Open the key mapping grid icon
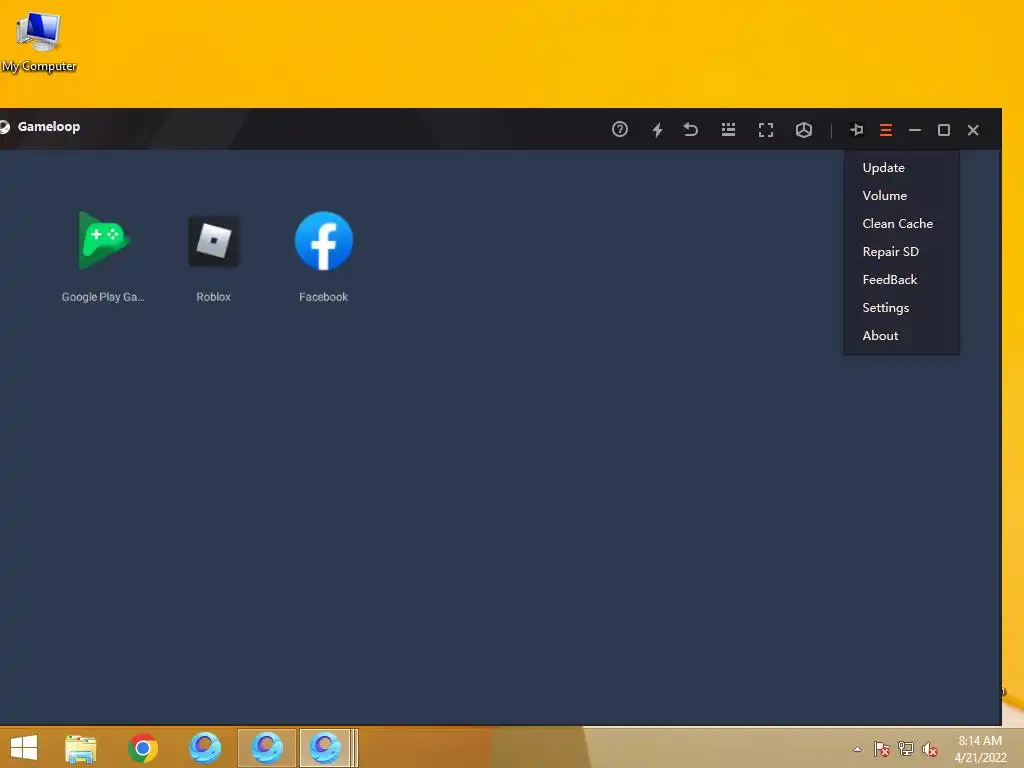Image resolution: width=1024 pixels, height=768 pixels. coord(728,129)
